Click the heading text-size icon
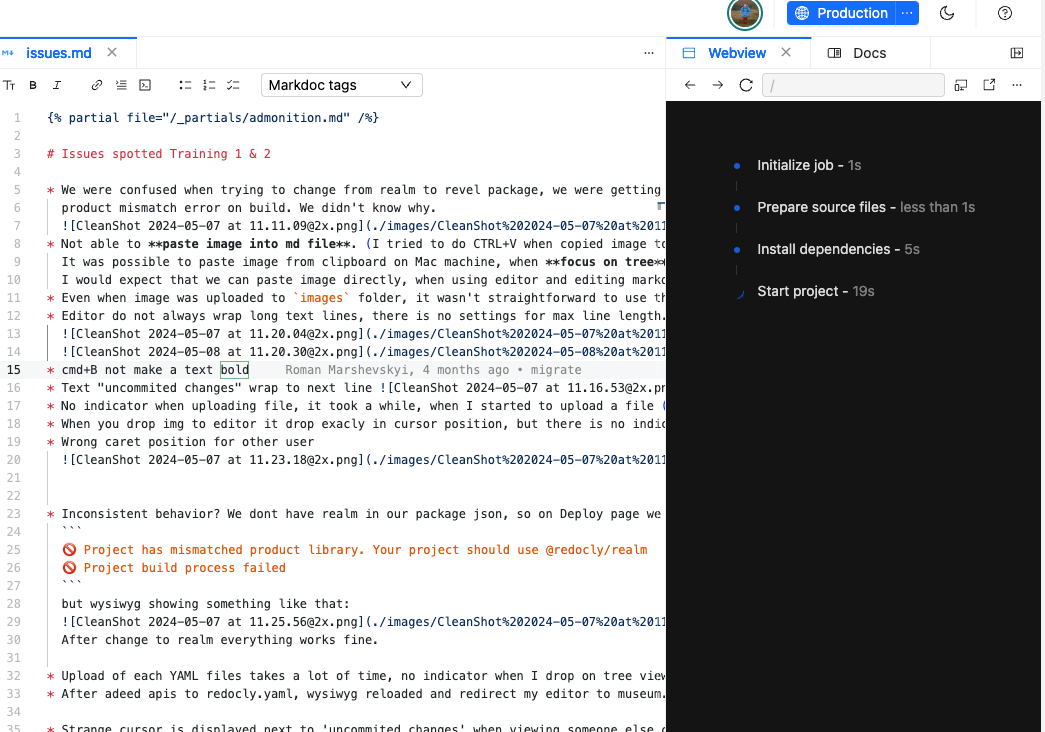Screen dimensions: 1045x732 coord(9,85)
